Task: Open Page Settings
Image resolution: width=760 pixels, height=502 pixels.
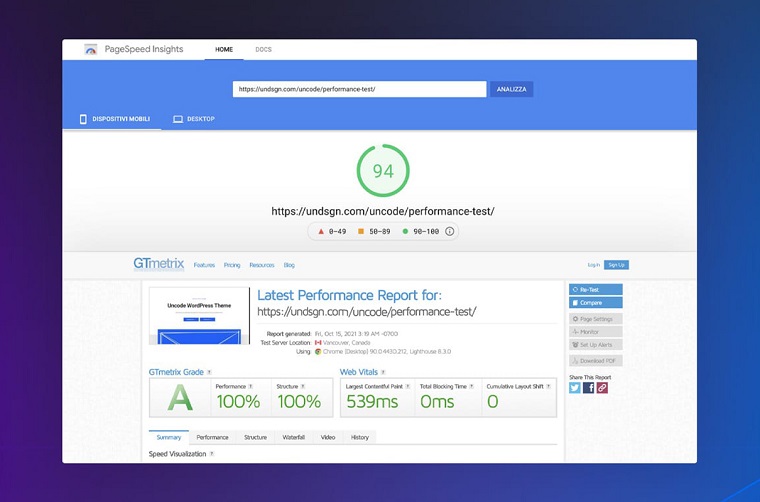Action: click(596, 319)
